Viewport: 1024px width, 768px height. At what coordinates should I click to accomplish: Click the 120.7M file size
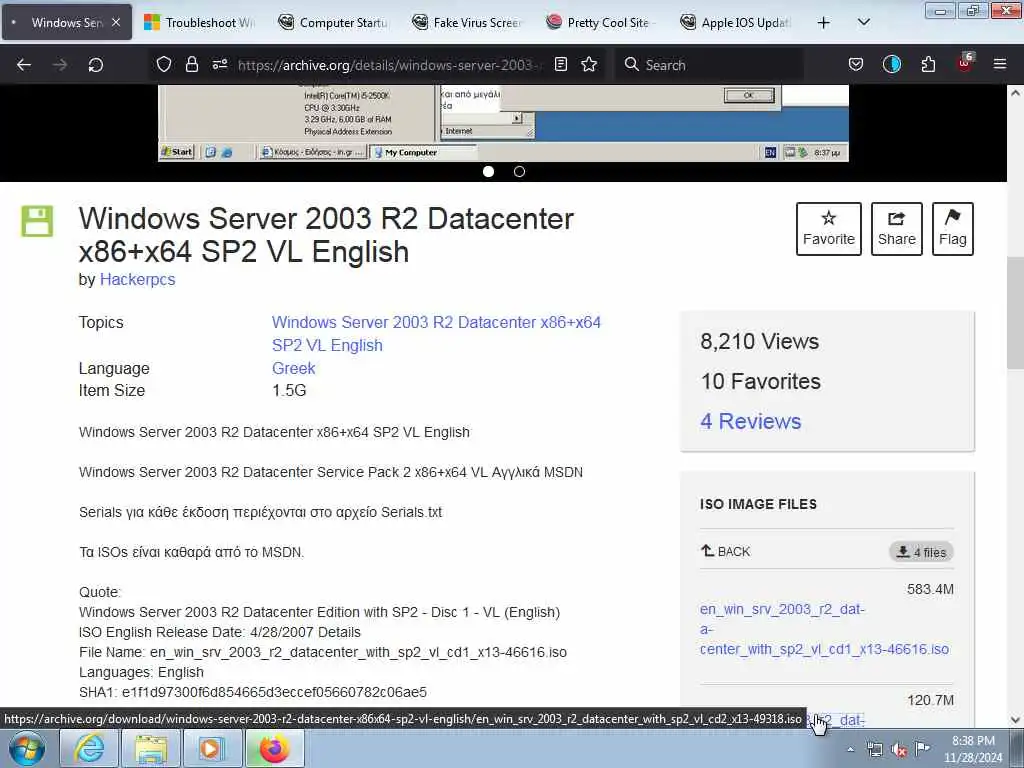pyautogui.click(x=930, y=700)
